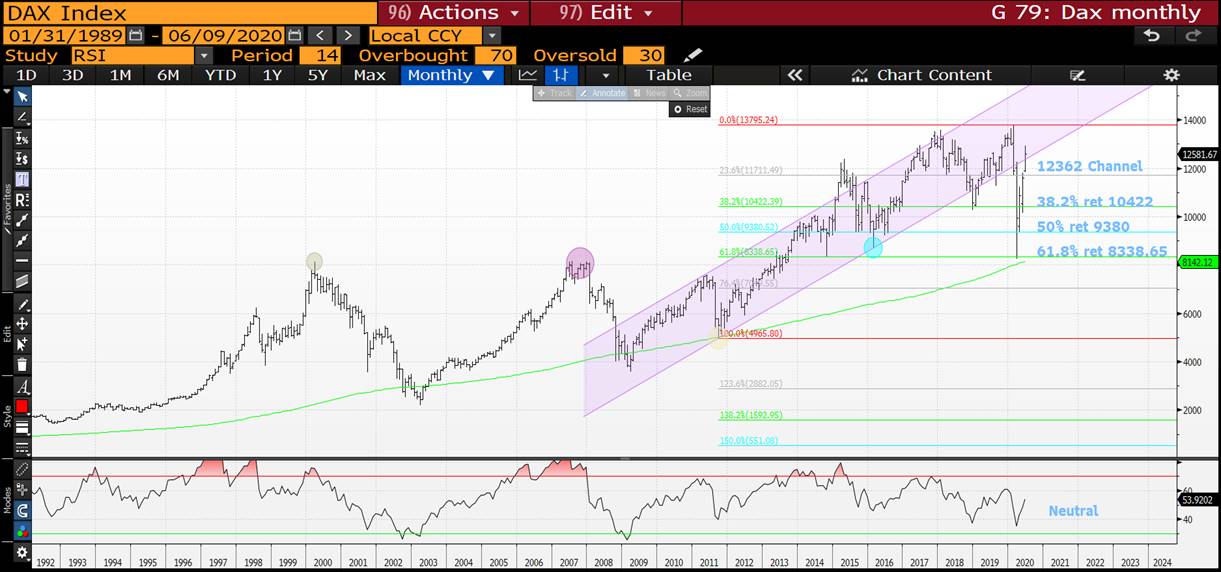
Task: Click the '12362 Channel' annotation text
Action: pyautogui.click(x=1089, y=166)
